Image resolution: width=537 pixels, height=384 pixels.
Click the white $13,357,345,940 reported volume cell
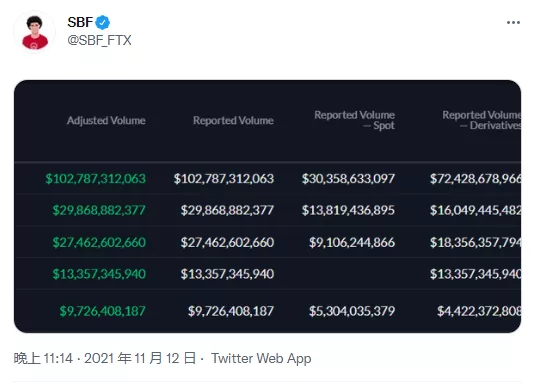coord(227,274)
